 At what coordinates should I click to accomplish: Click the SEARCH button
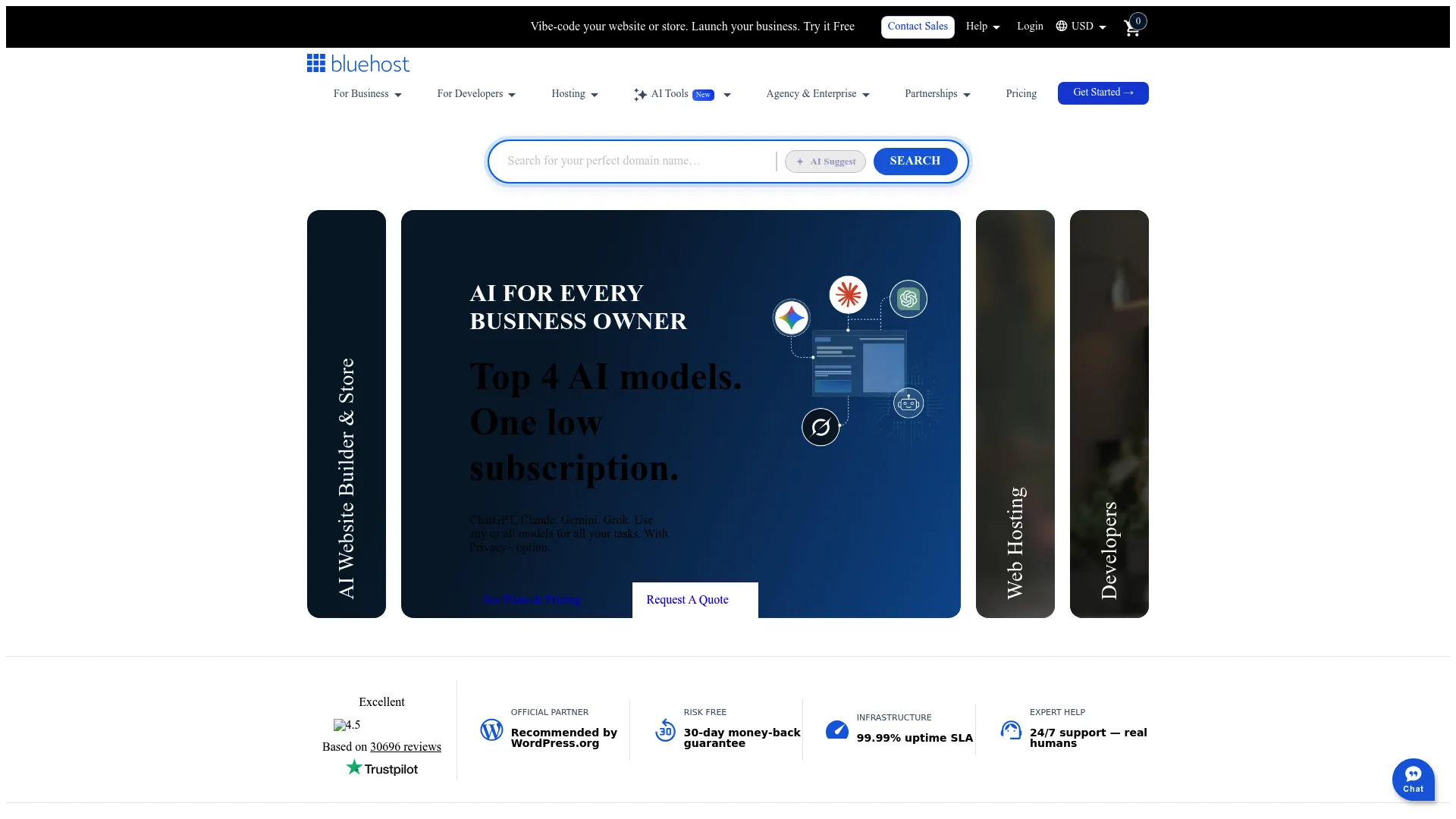tap(915, 162)
